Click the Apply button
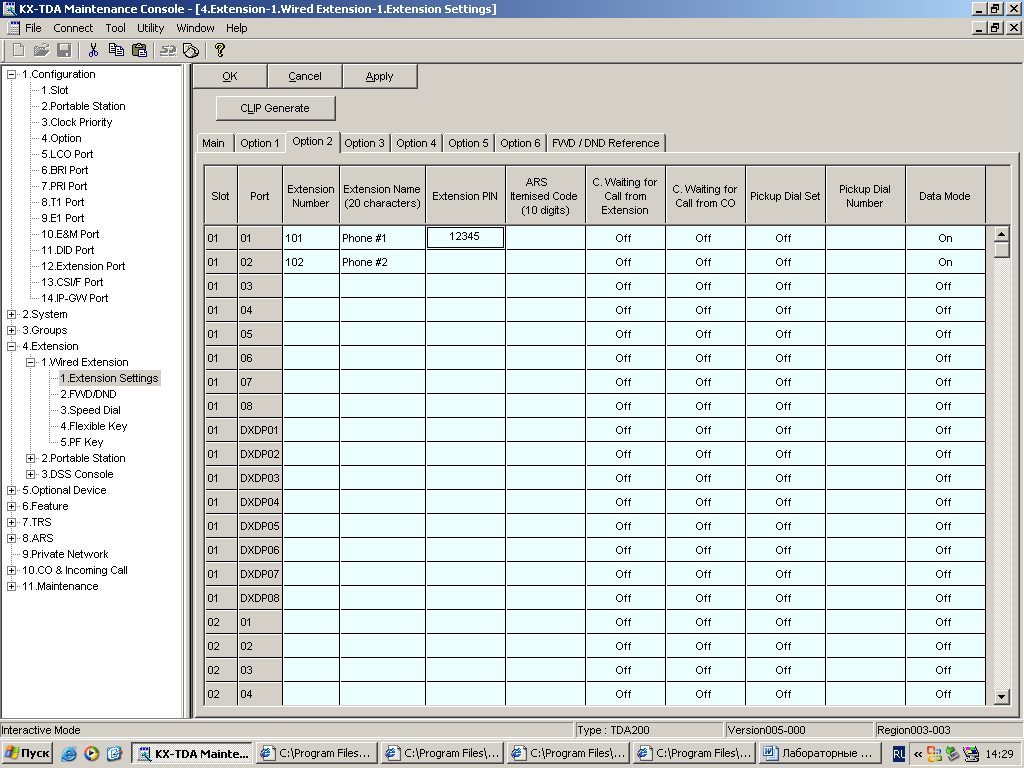Viewport: 1024px width, 768px height. pos(379,76)
